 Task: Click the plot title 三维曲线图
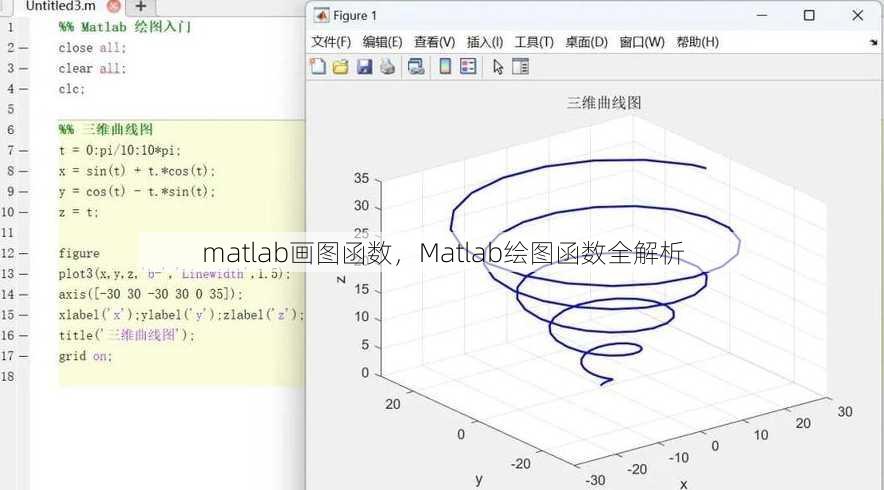coord(604,103)
